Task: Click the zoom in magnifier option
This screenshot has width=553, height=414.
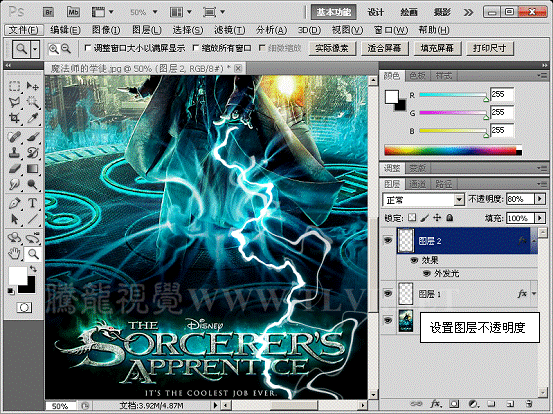Action: [54, 49]
